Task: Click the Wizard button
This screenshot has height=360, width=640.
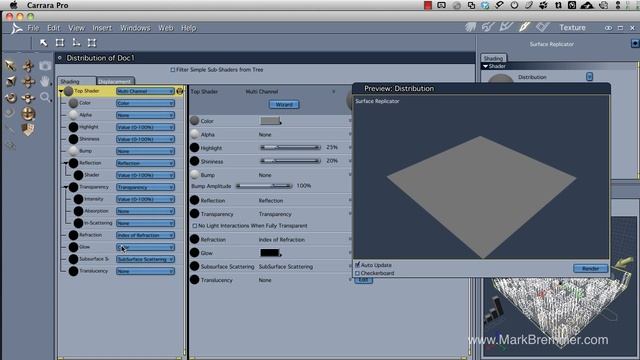Action: (284, 104)
